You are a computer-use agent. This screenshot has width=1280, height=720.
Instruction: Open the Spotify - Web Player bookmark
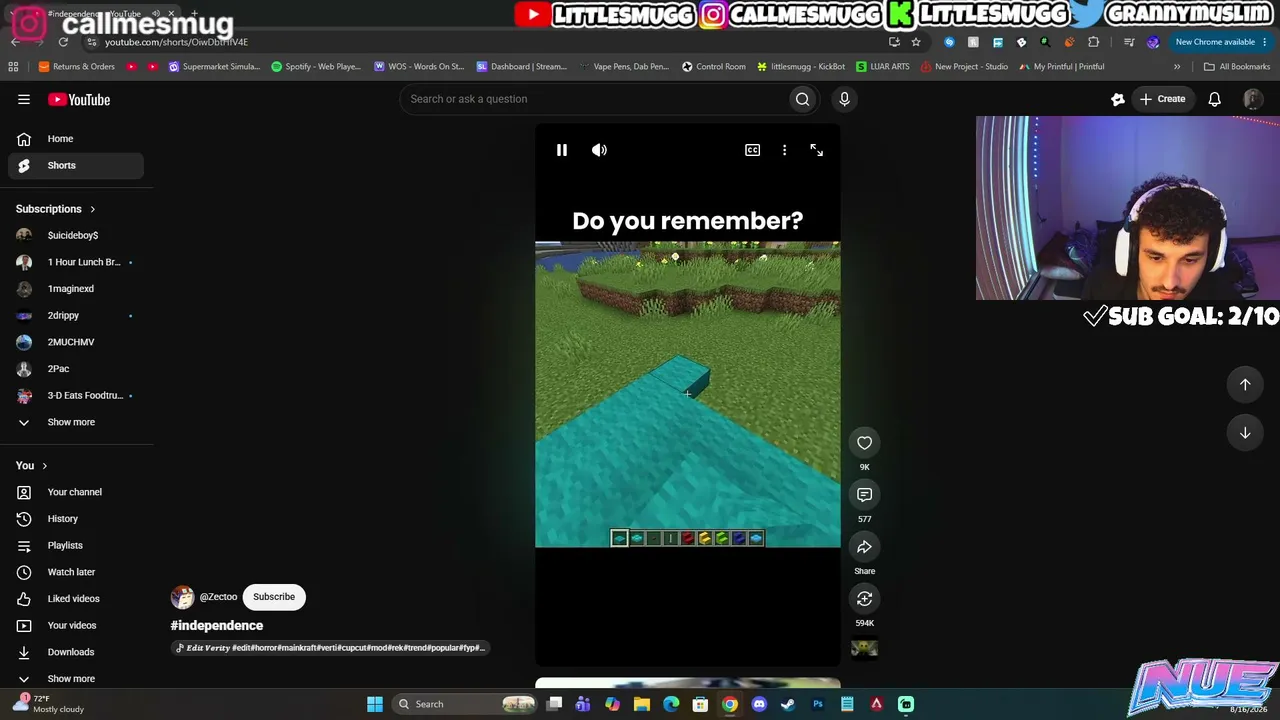point(316,67)
